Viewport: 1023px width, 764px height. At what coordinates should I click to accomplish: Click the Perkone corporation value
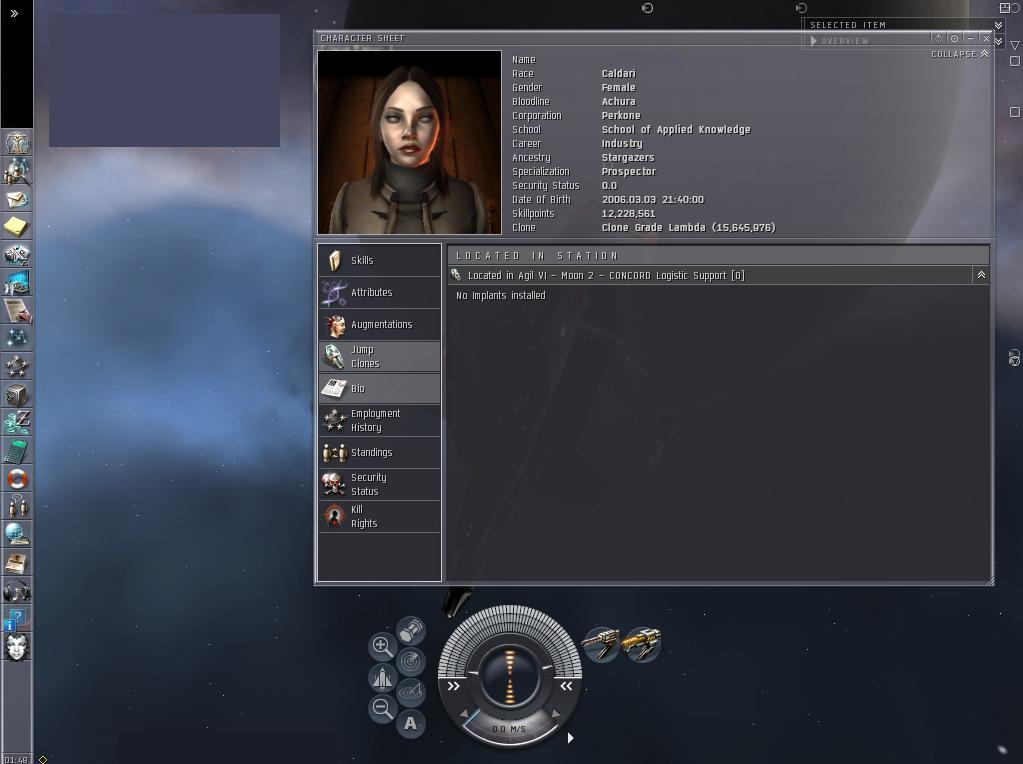pyautogui.click(x=620, y=115)
